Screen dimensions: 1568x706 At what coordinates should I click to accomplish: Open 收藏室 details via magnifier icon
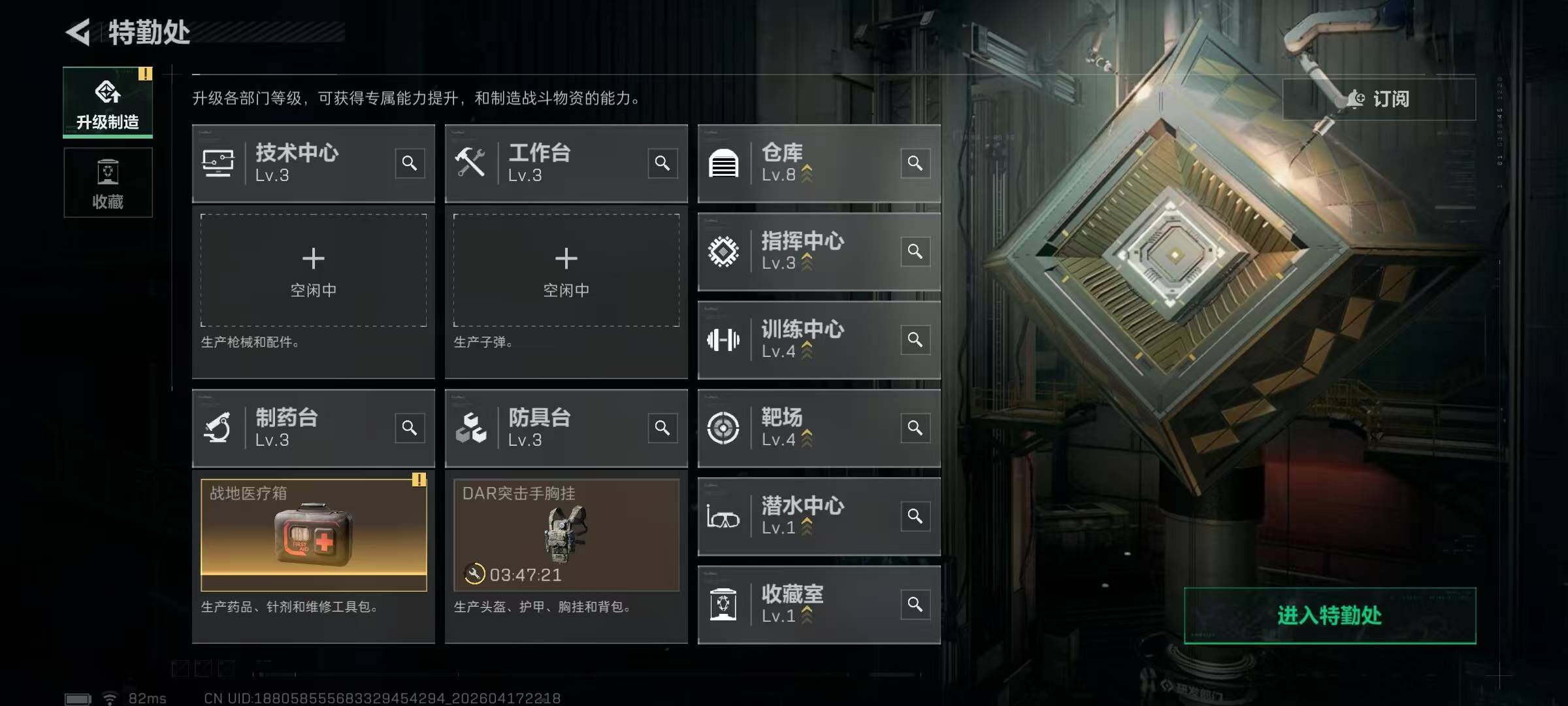[x=915, y=604]
